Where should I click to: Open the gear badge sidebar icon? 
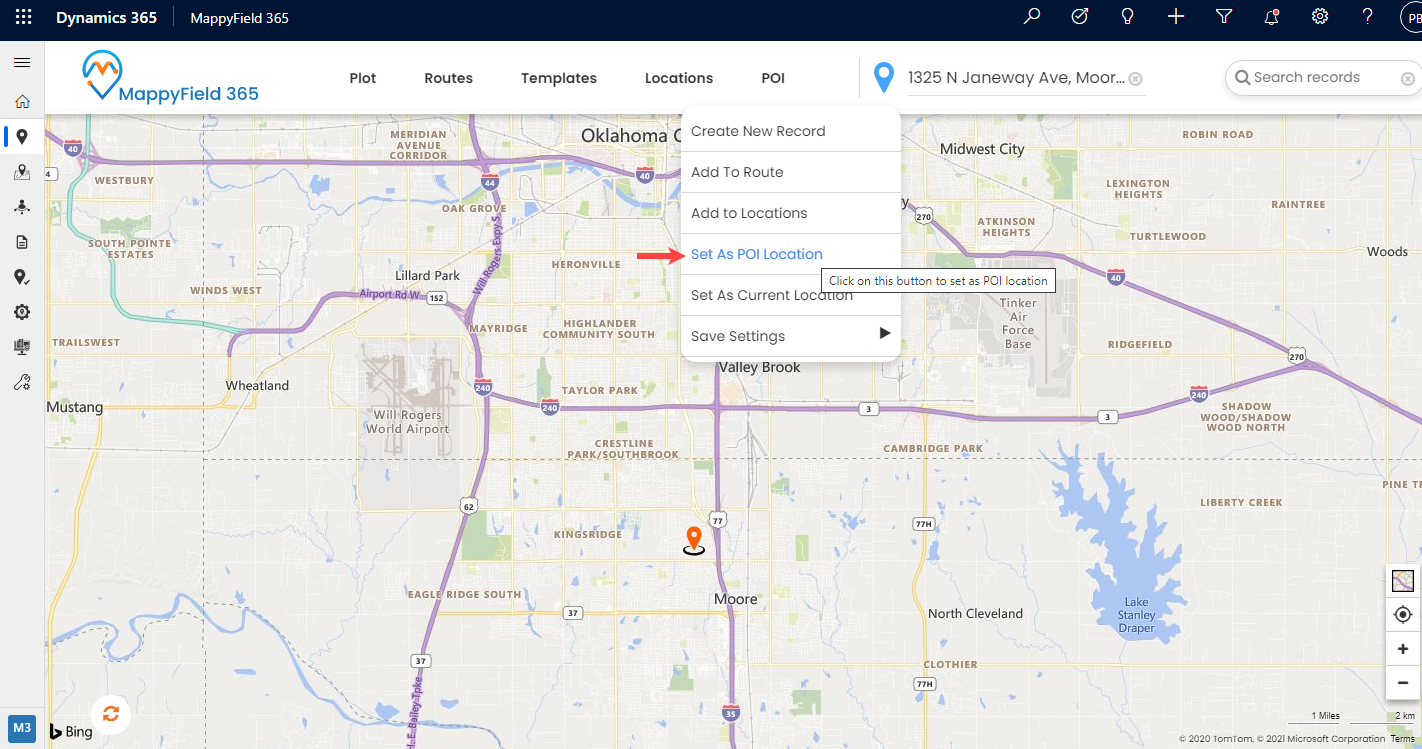click(22, 312)
